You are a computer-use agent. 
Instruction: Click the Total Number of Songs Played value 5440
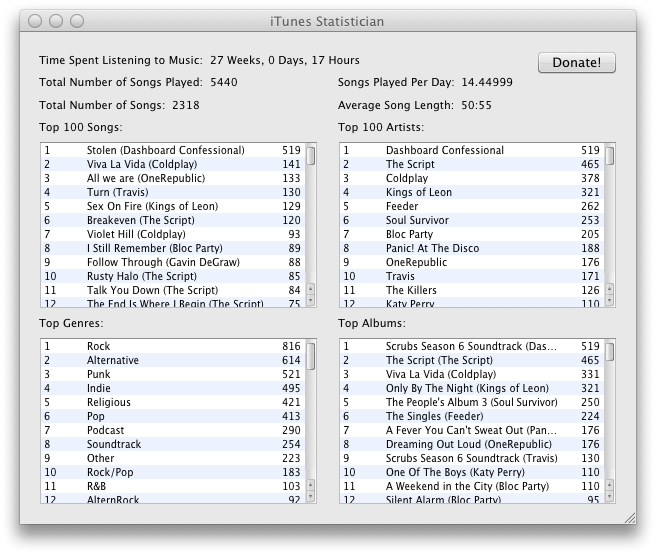(224, 82)
